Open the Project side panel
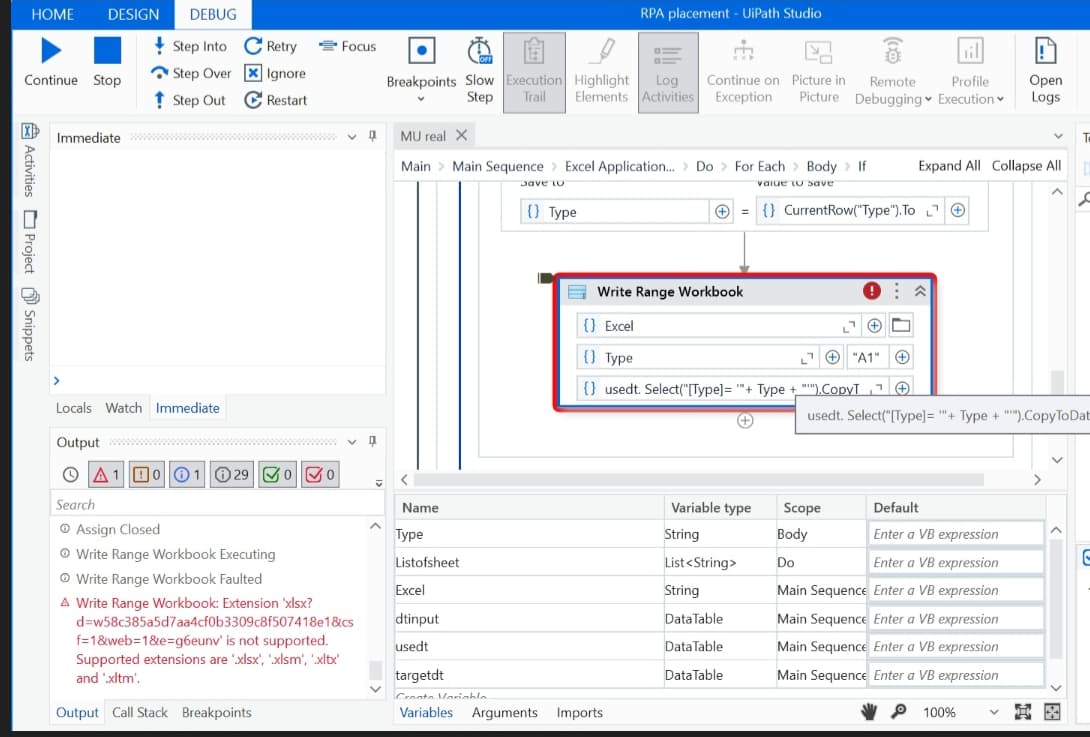Image resolution: width=1090 pixels, height=737 pixels. tap(29, 242)
